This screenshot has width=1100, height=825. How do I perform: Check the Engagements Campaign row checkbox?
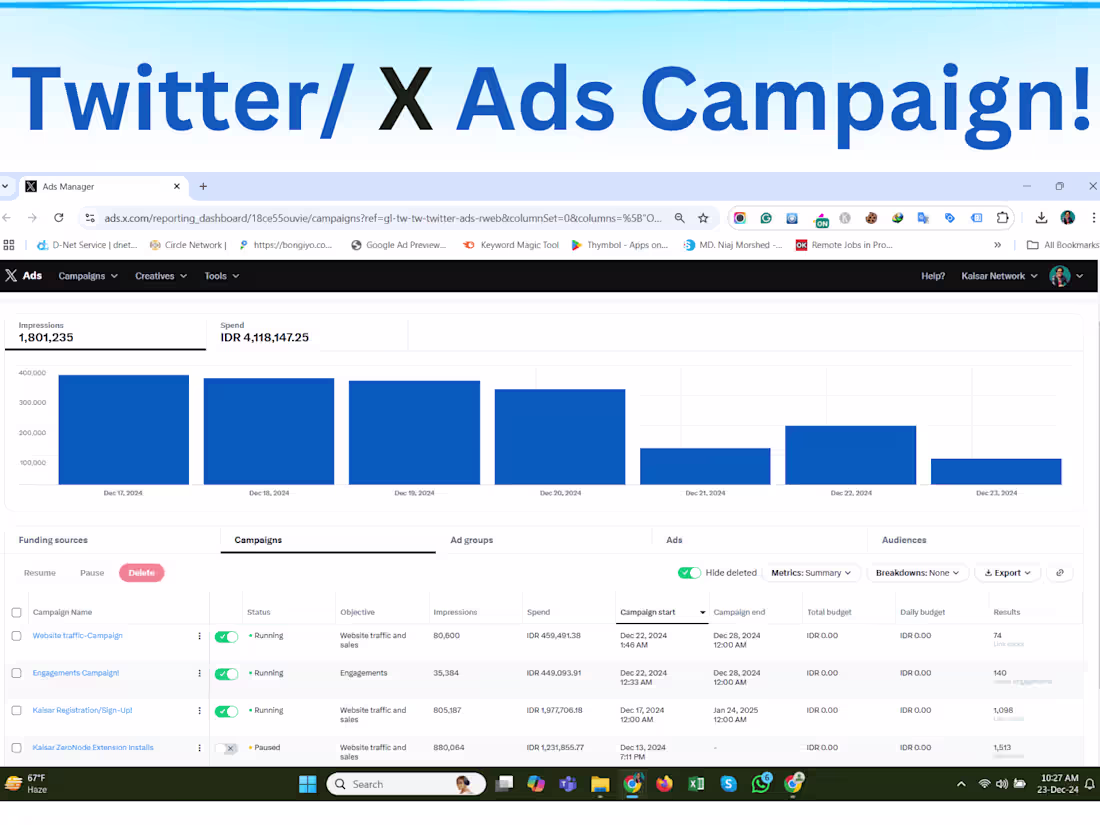[17, 673]
